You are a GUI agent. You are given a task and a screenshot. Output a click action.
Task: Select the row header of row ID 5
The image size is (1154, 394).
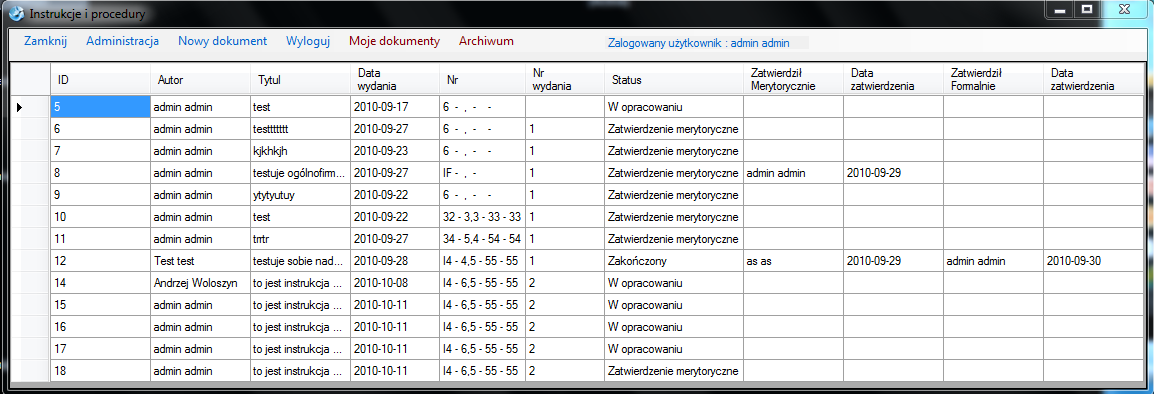[30, 107]
